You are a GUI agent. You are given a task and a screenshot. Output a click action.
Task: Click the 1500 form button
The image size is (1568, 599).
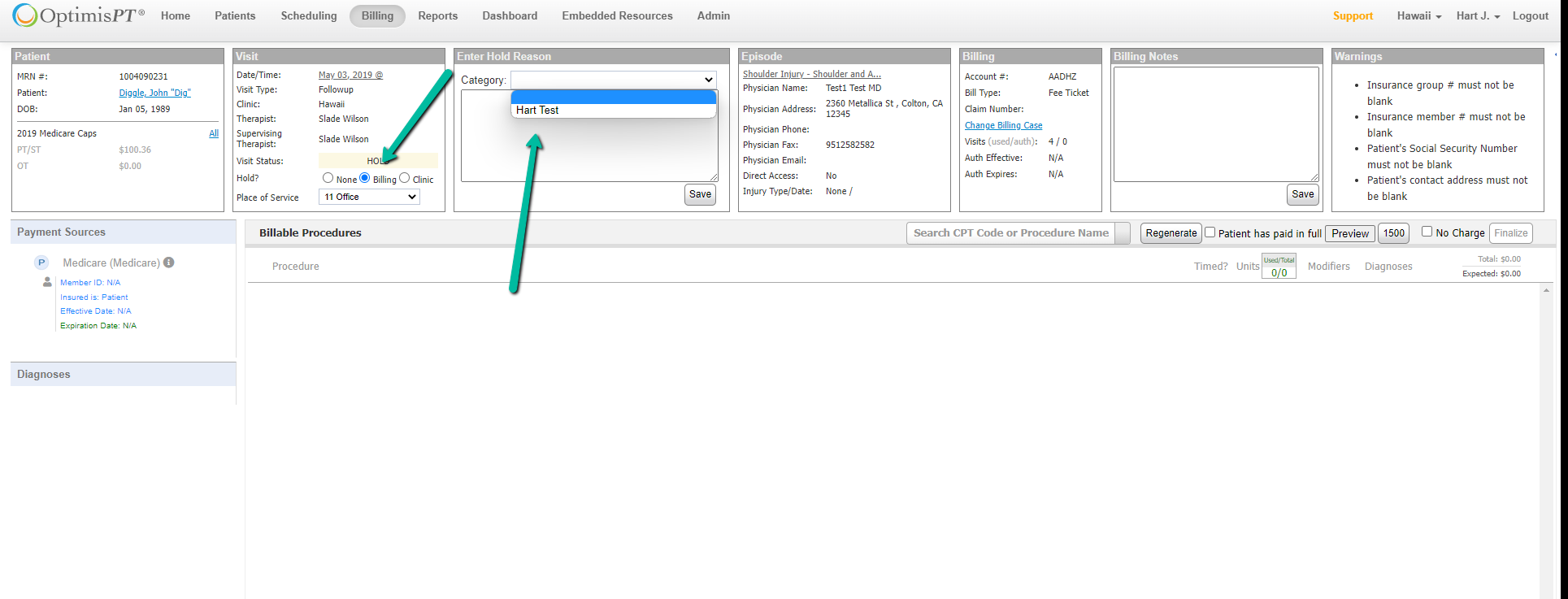pyautogui.click(x=1394, y=233)
